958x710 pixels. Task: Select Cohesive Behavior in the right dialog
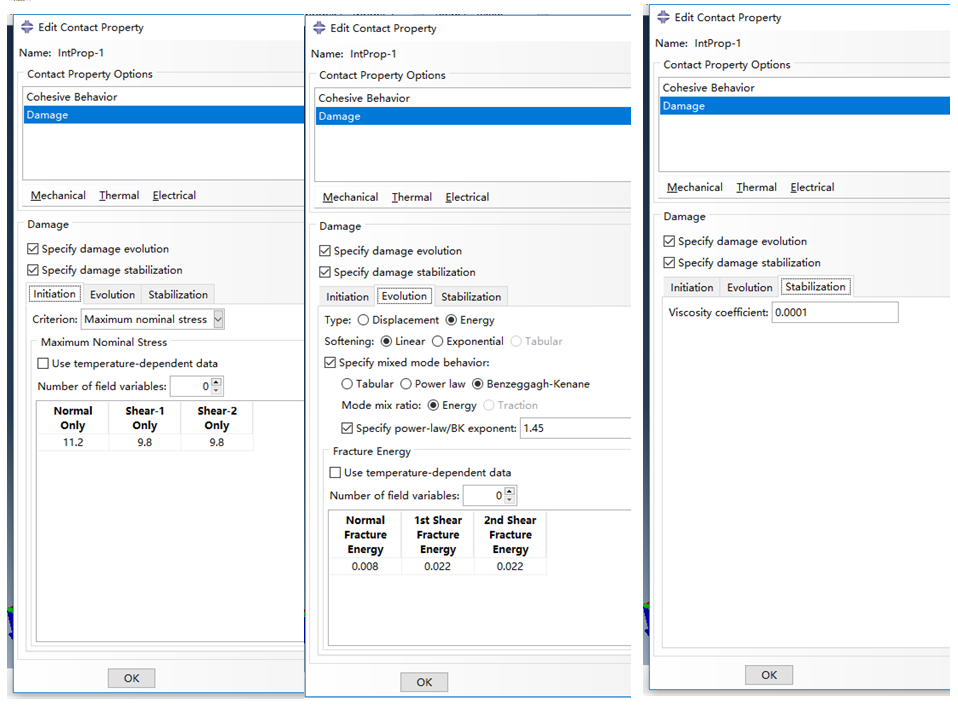805,87
